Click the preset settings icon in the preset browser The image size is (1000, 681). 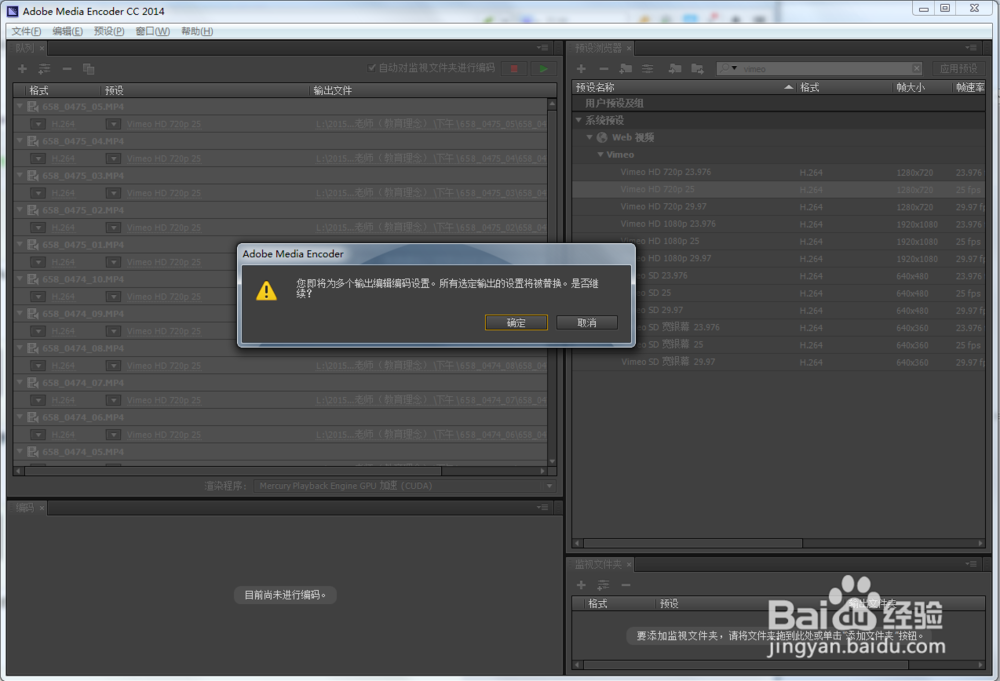click(647, 69)
